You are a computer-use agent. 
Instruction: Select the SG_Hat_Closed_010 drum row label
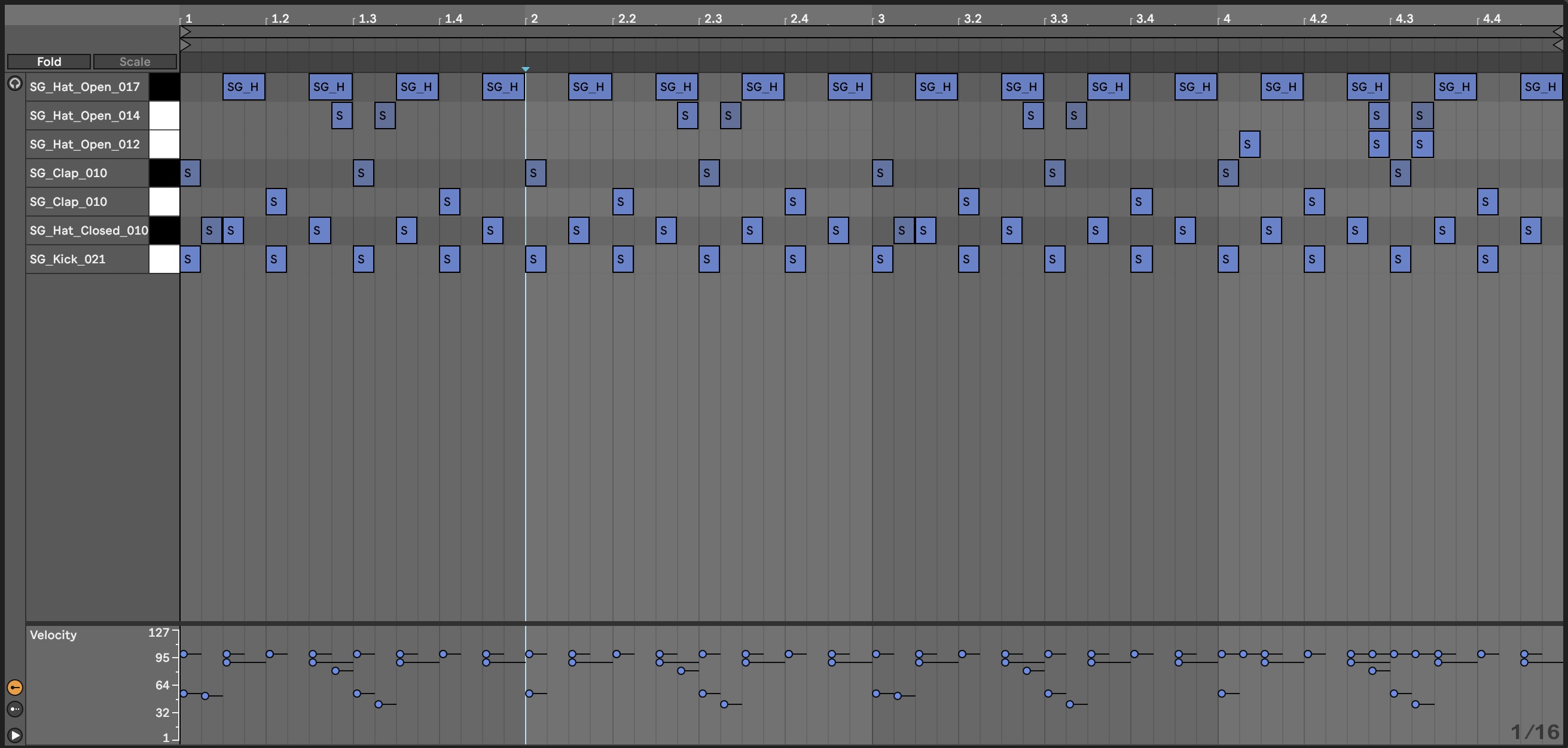pos(89,230)
